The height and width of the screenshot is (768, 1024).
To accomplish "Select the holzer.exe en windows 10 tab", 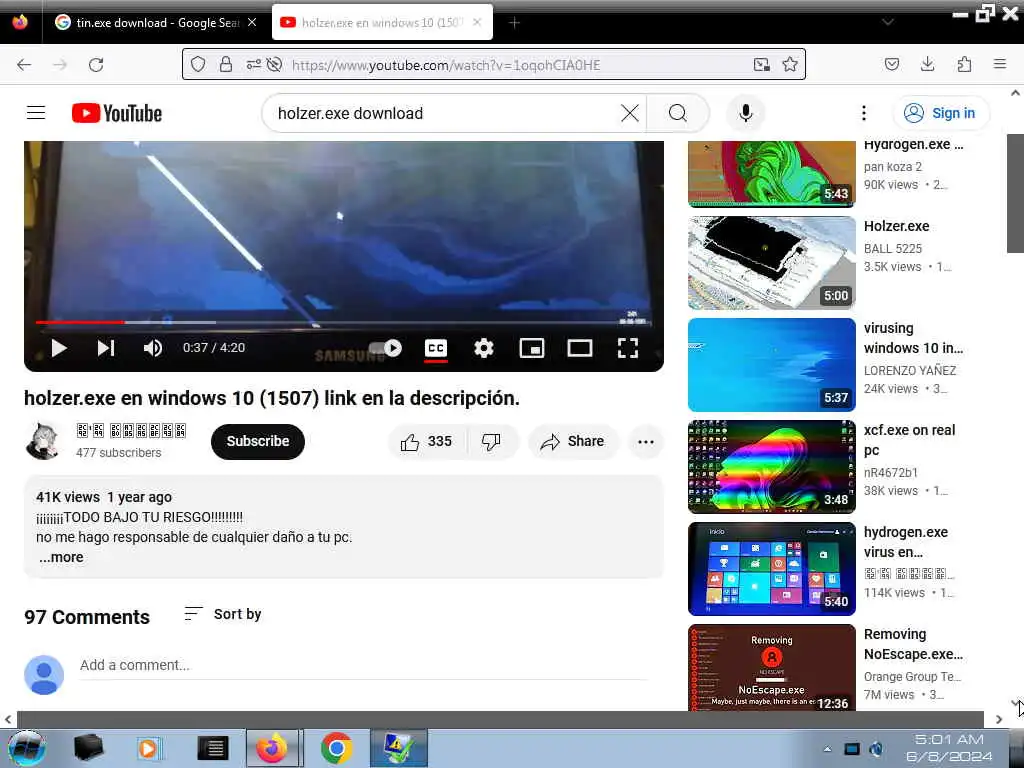I will [x=382, y=23].
